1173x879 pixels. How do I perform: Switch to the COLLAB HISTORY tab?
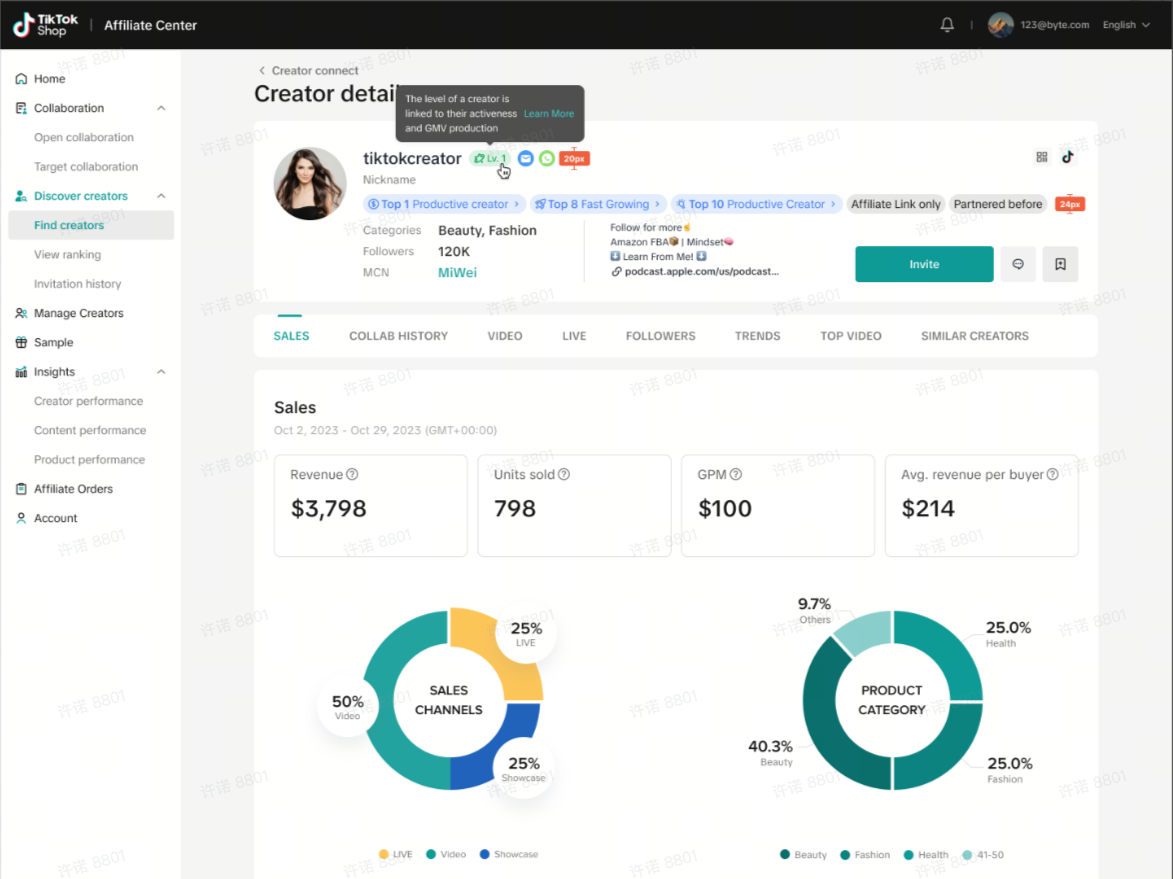click(x=398, y=336)
